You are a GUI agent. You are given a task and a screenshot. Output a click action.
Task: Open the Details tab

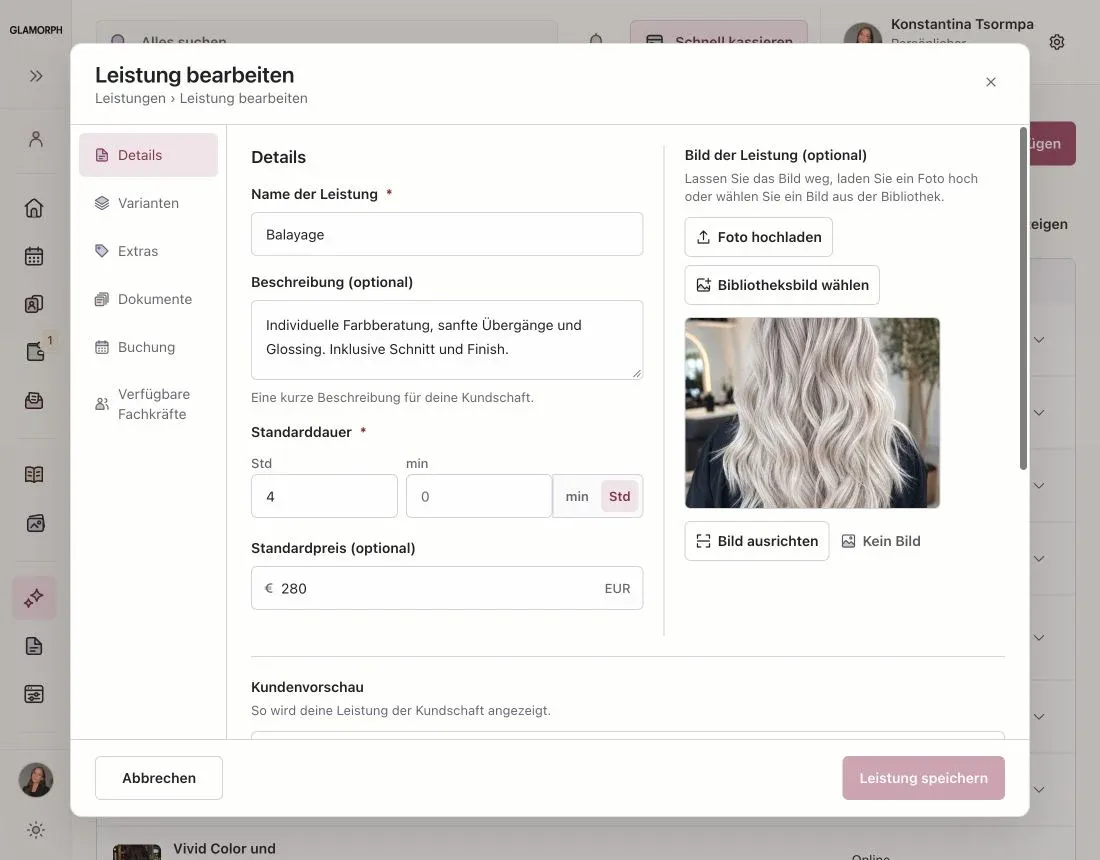pyautogui.click(x=148, y=155)
